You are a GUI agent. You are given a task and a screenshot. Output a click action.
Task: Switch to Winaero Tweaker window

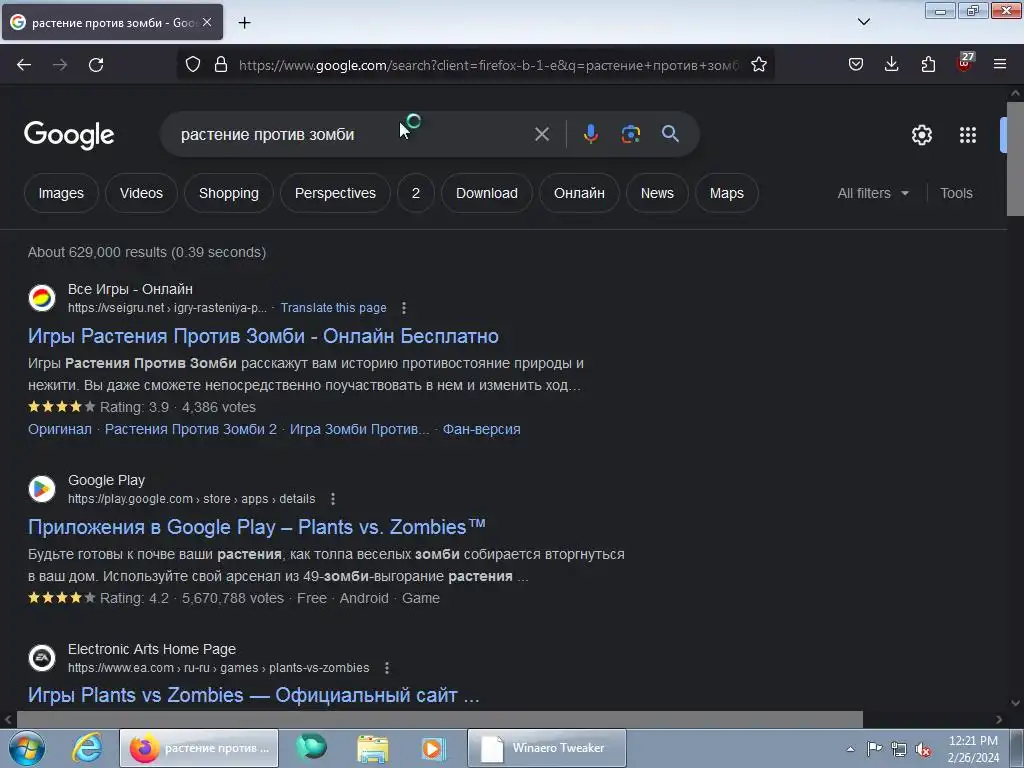[547, 748]
